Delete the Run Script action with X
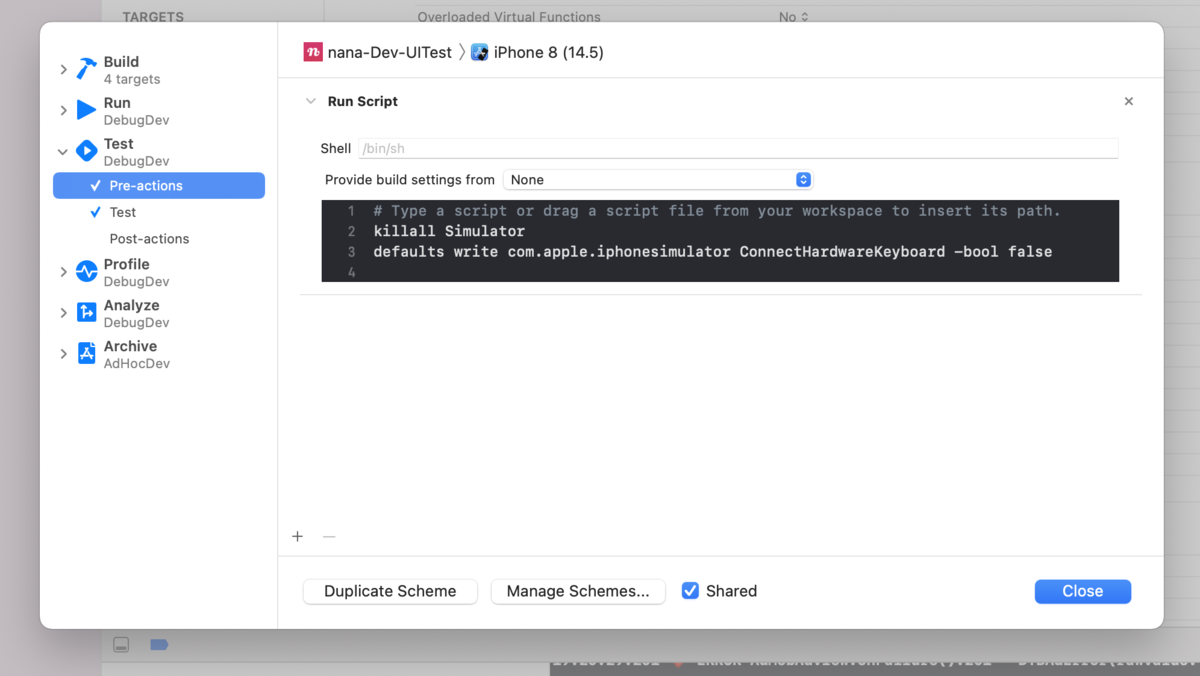This screenshot has height=676, width=1200. [1129, 101]
